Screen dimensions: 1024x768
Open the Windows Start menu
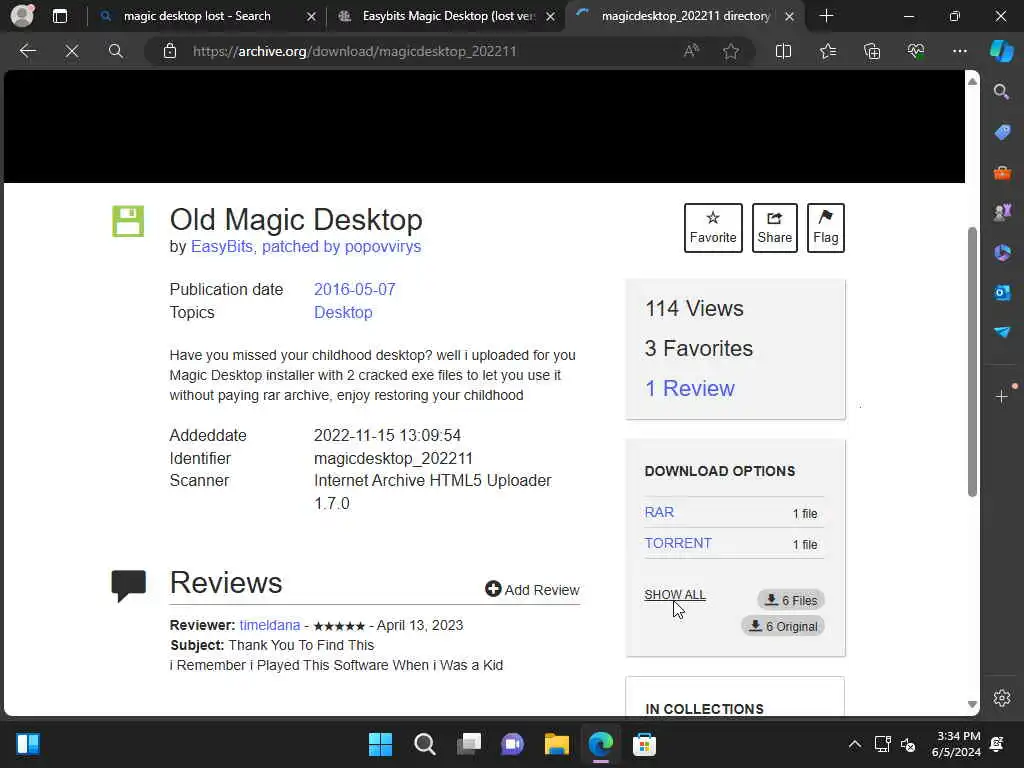click(x=380, y=744)
